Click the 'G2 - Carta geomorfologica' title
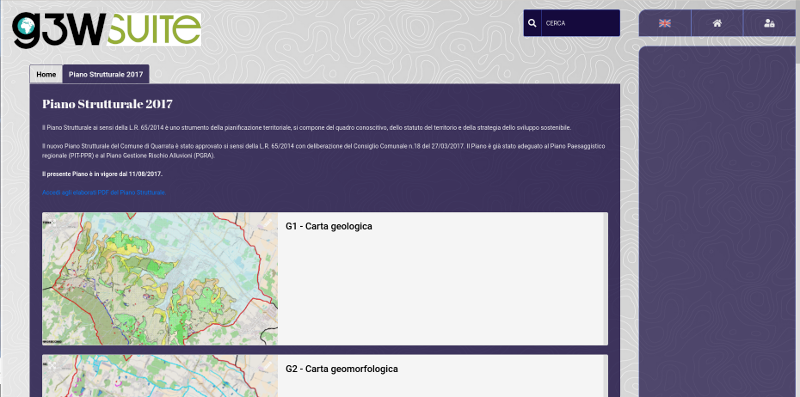Viewport: 800px width, 397px height. 341,368
